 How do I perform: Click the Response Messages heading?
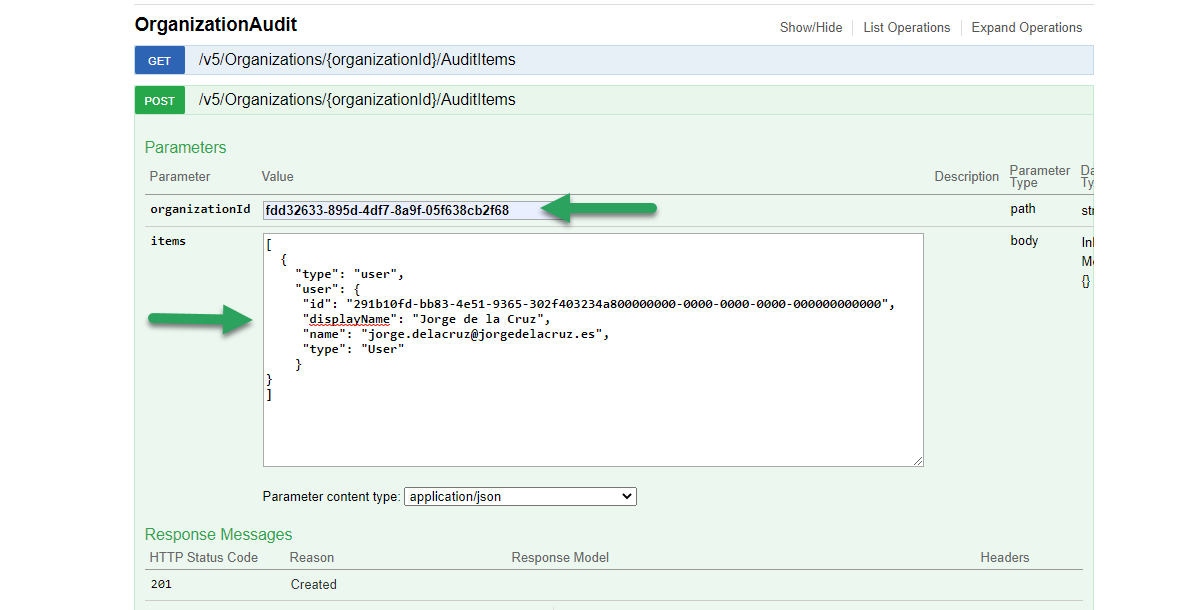point(218,534)
